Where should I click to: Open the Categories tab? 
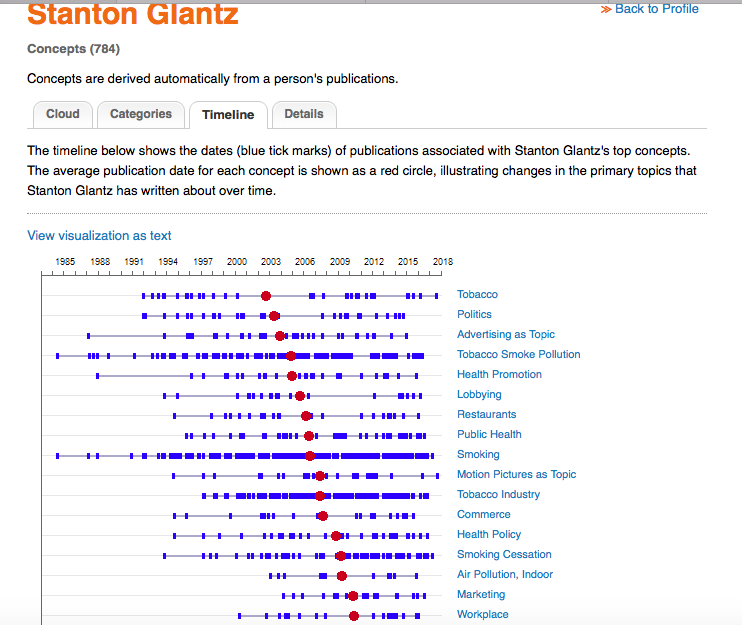(x=141, y=115)
